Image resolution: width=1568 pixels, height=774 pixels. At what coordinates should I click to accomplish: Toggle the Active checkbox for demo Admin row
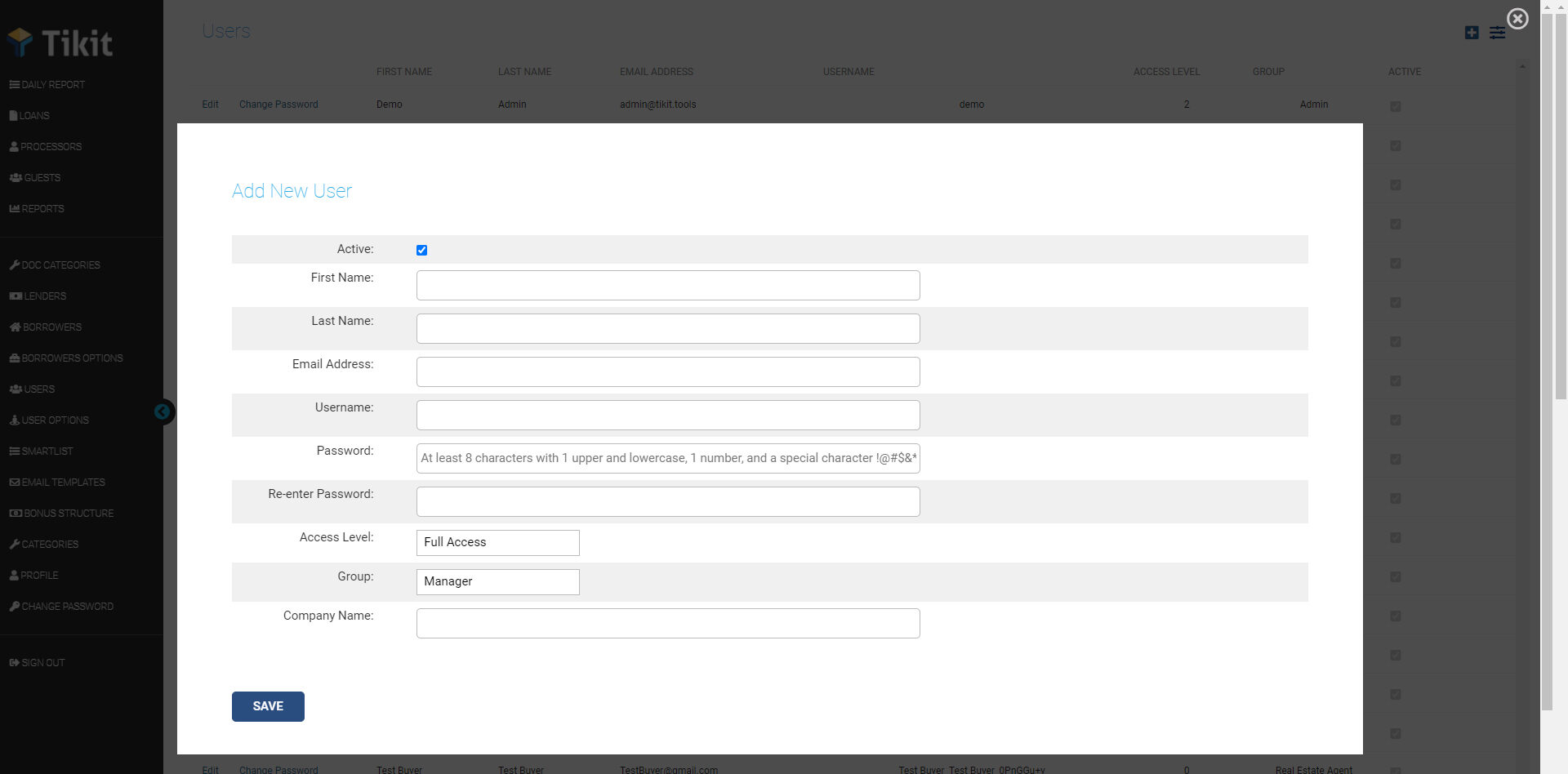coord(1396,105)
